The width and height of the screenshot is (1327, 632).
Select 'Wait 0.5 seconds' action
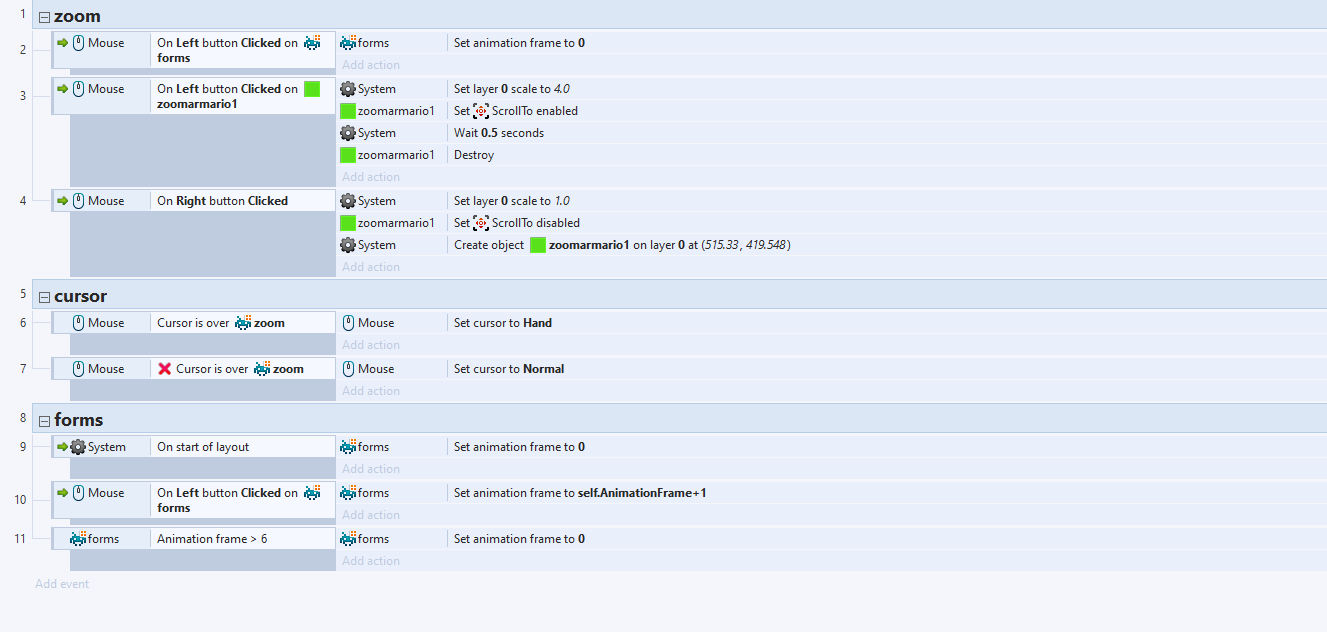(x=499, y=133)
